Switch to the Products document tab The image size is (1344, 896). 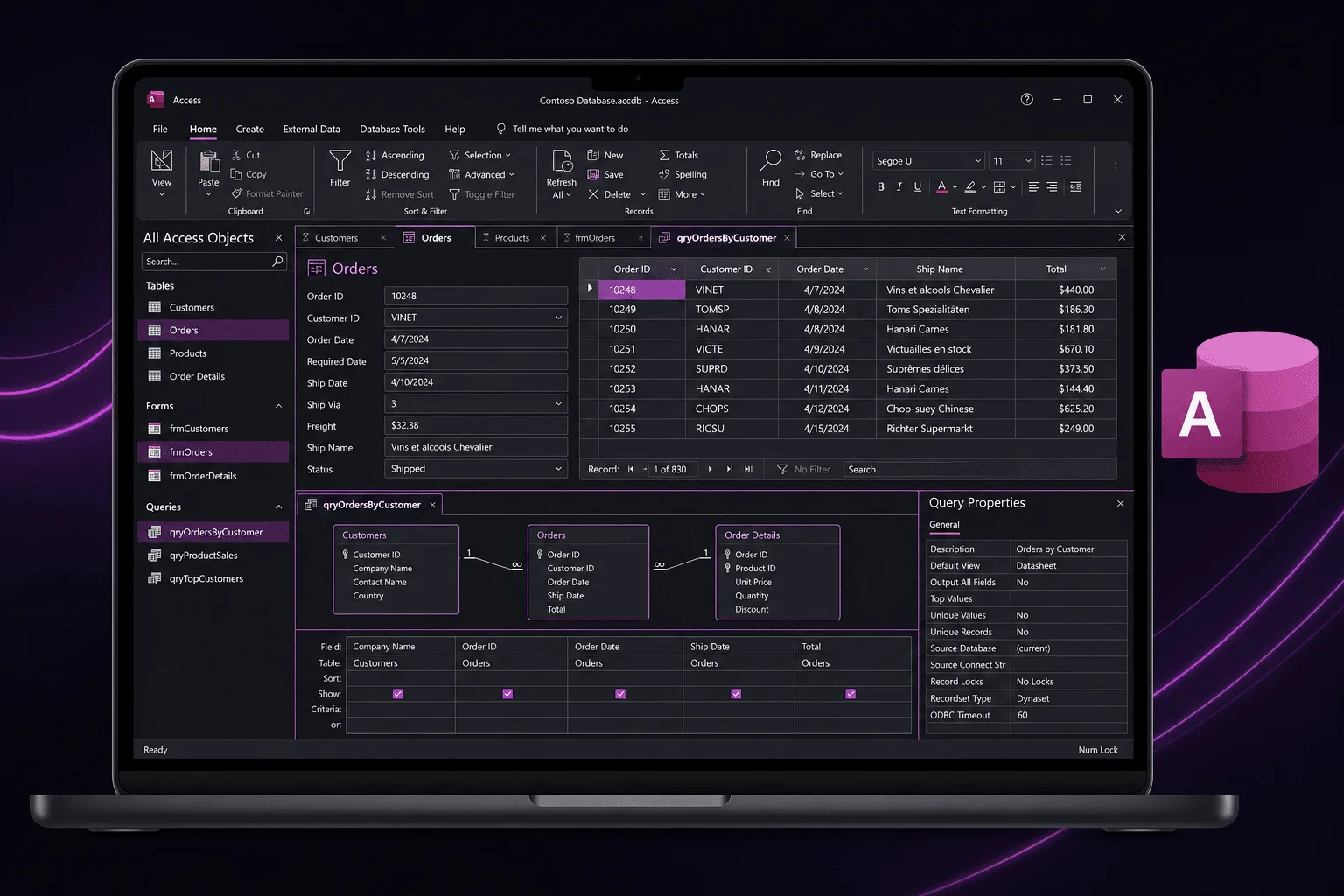pyautogui.click(x=513, y=238)
